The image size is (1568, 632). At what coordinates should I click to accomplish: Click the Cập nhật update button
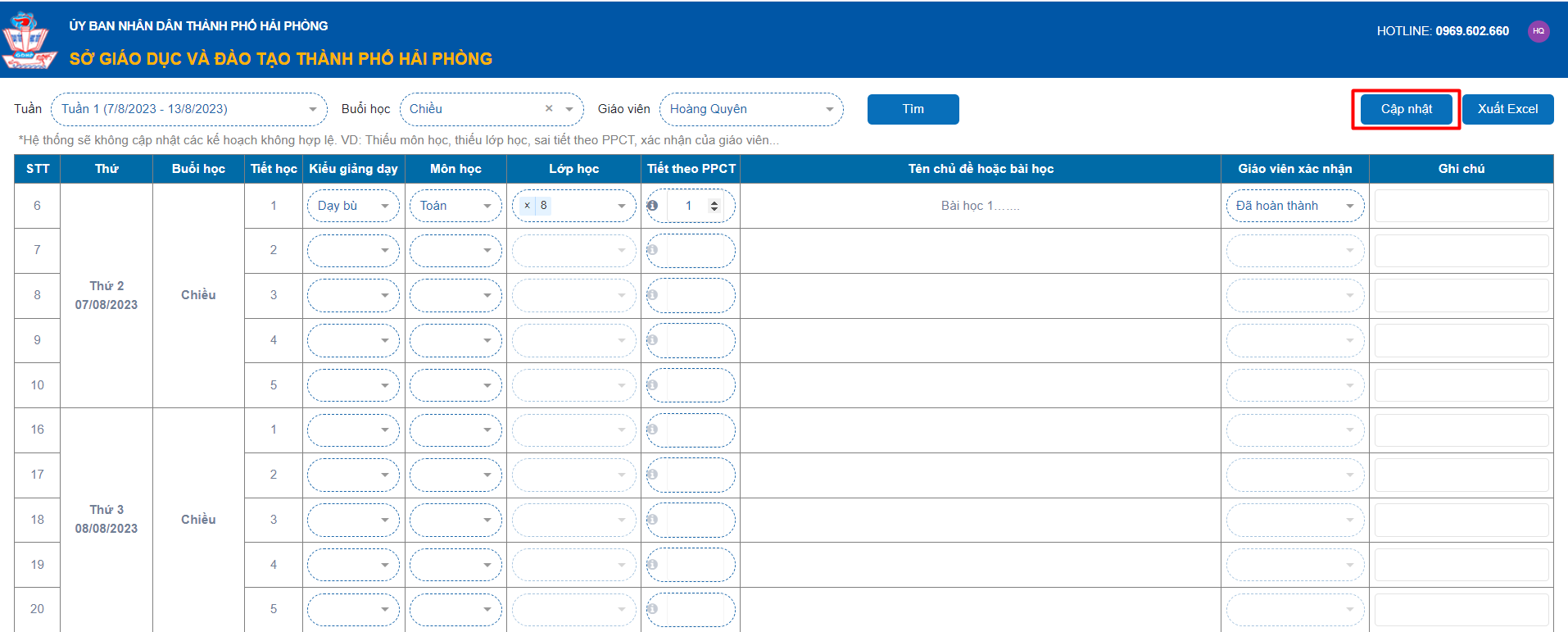click(x=1406, y=109)
